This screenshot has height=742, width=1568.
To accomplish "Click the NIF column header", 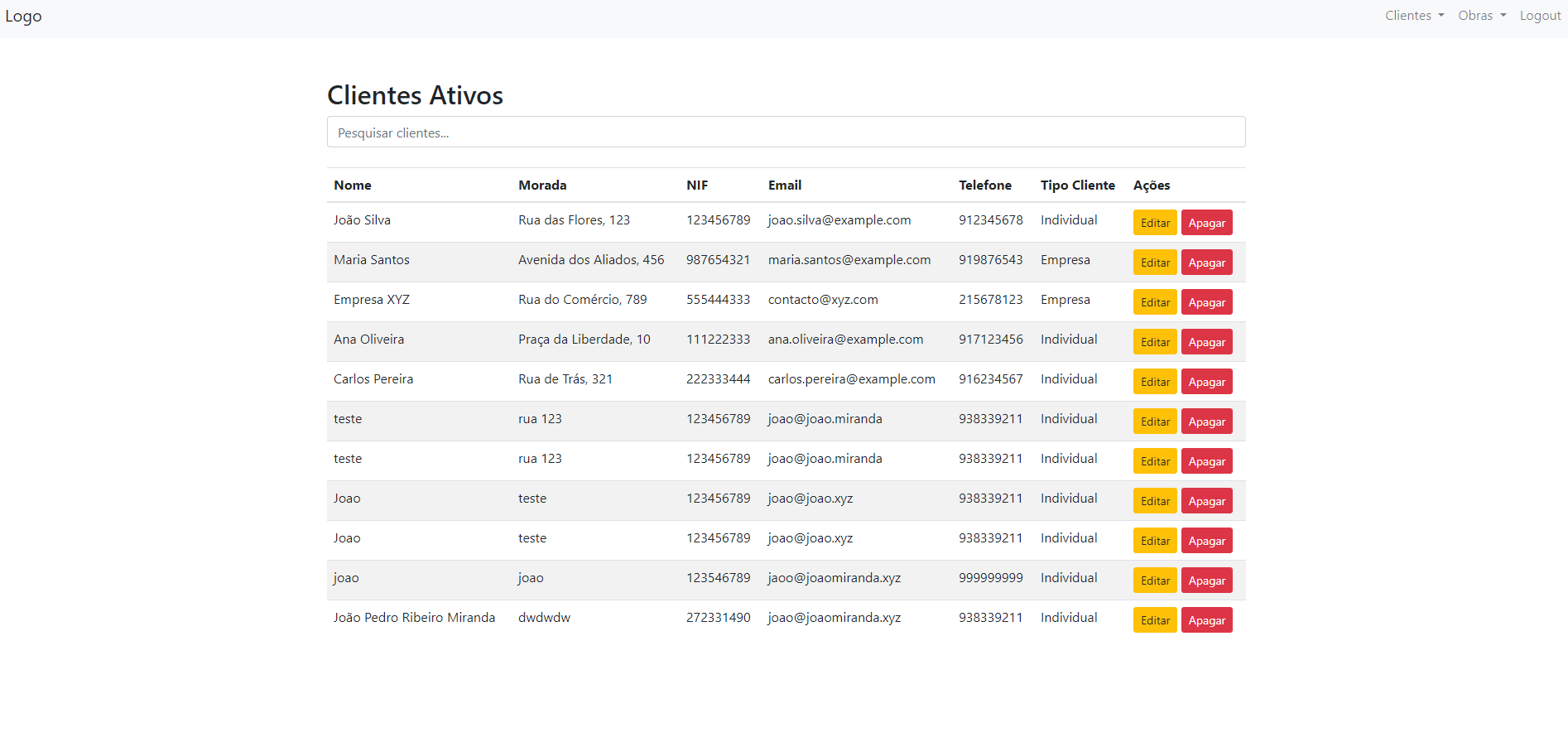I will coord(697,185).
